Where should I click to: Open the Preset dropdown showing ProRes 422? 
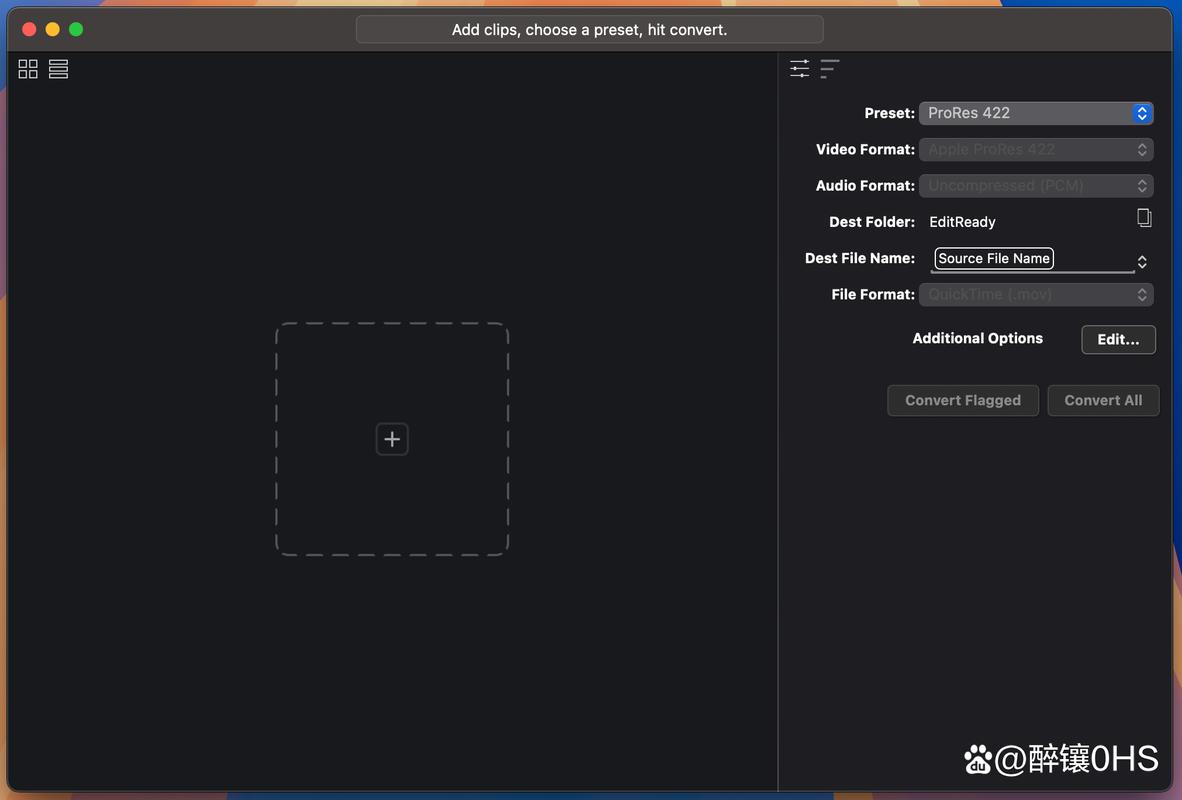pyautogui.click(x=1036, y=113)
